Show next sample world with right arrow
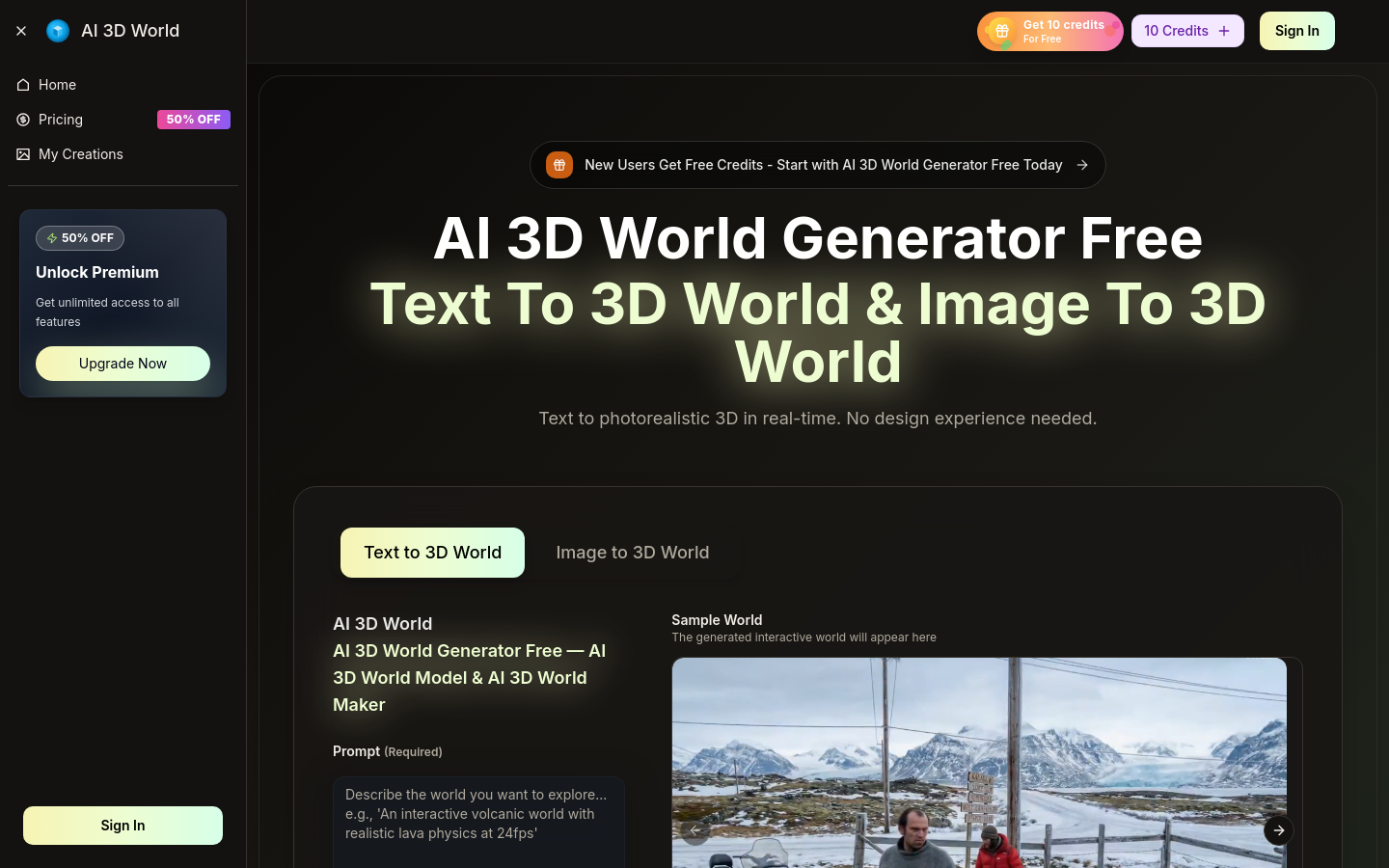This screenshot has height=868, width=1389. [x=1279, y=830]
